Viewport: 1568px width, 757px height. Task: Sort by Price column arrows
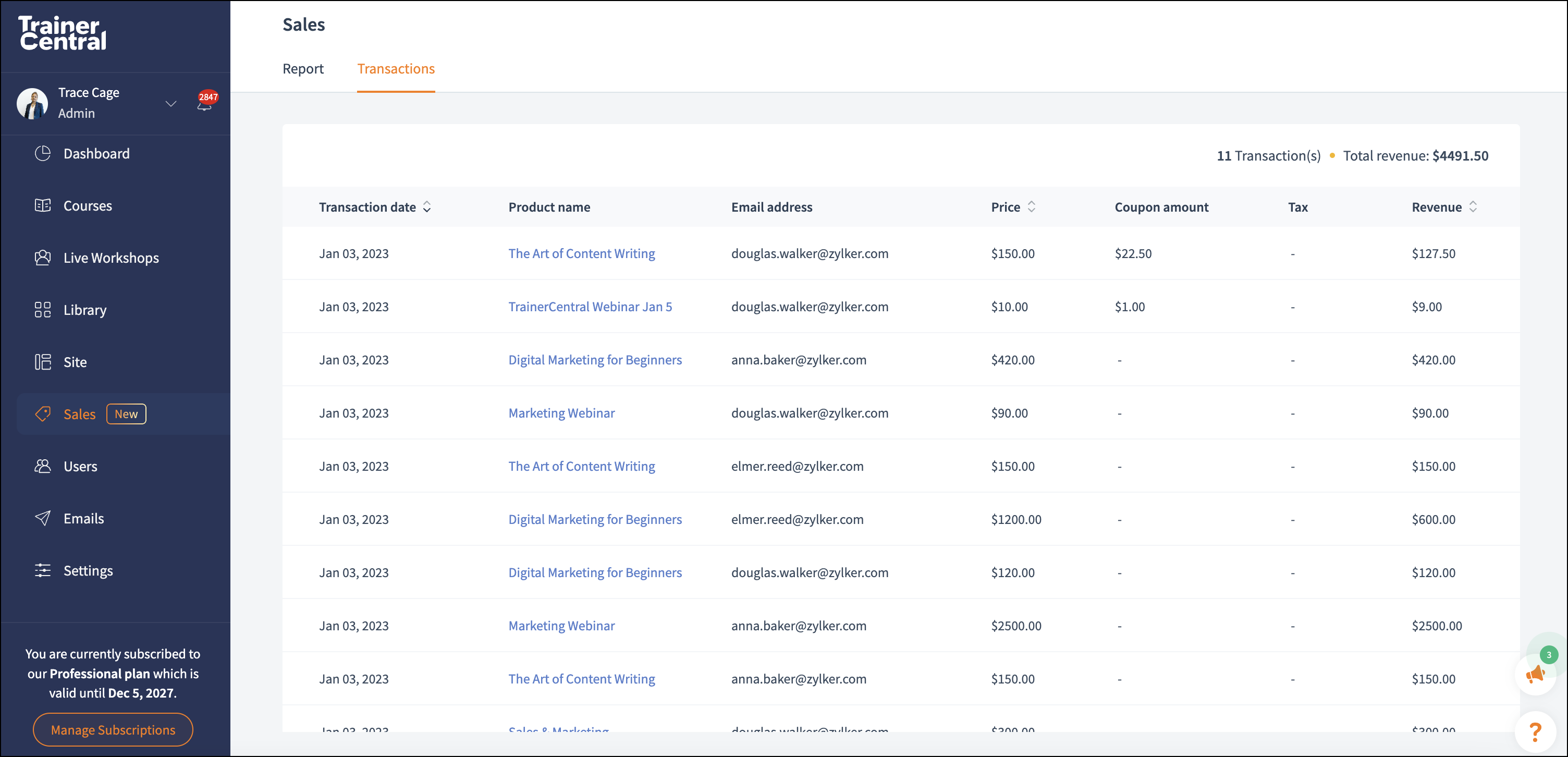[x=1032, y=207]
